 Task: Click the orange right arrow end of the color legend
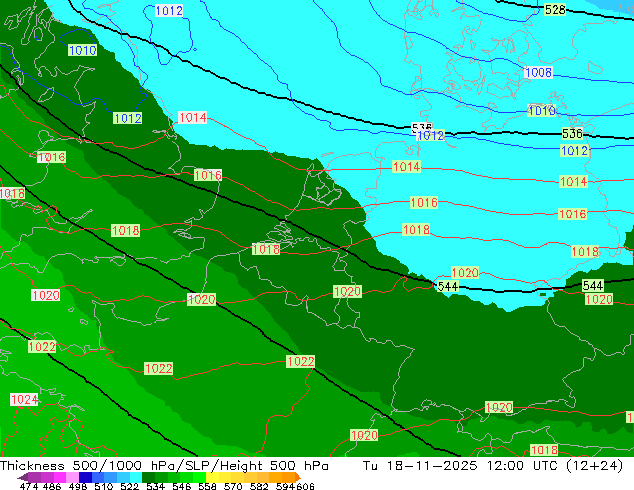pos(298,477)
